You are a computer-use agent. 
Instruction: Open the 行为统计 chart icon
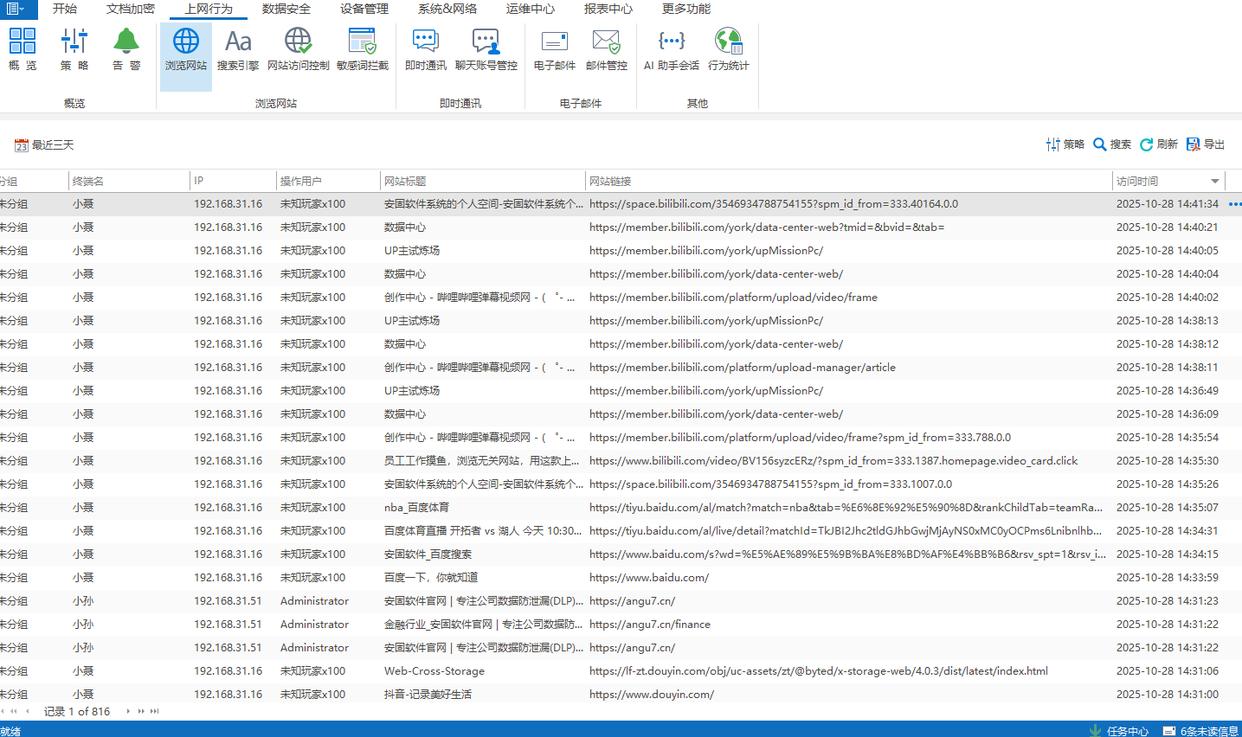[728, 49]
